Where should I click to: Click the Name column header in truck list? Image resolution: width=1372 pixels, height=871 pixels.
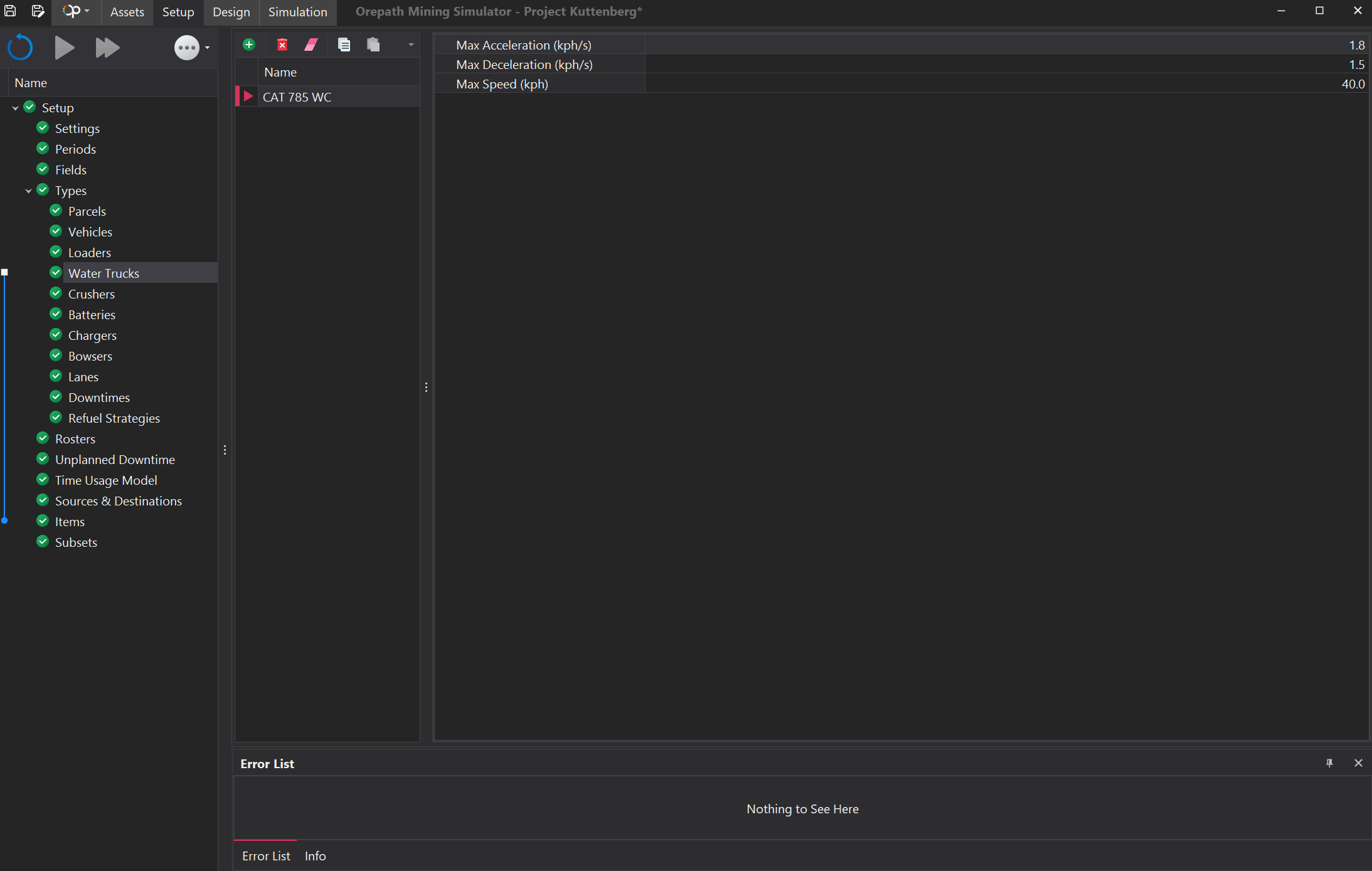[339, 72]
